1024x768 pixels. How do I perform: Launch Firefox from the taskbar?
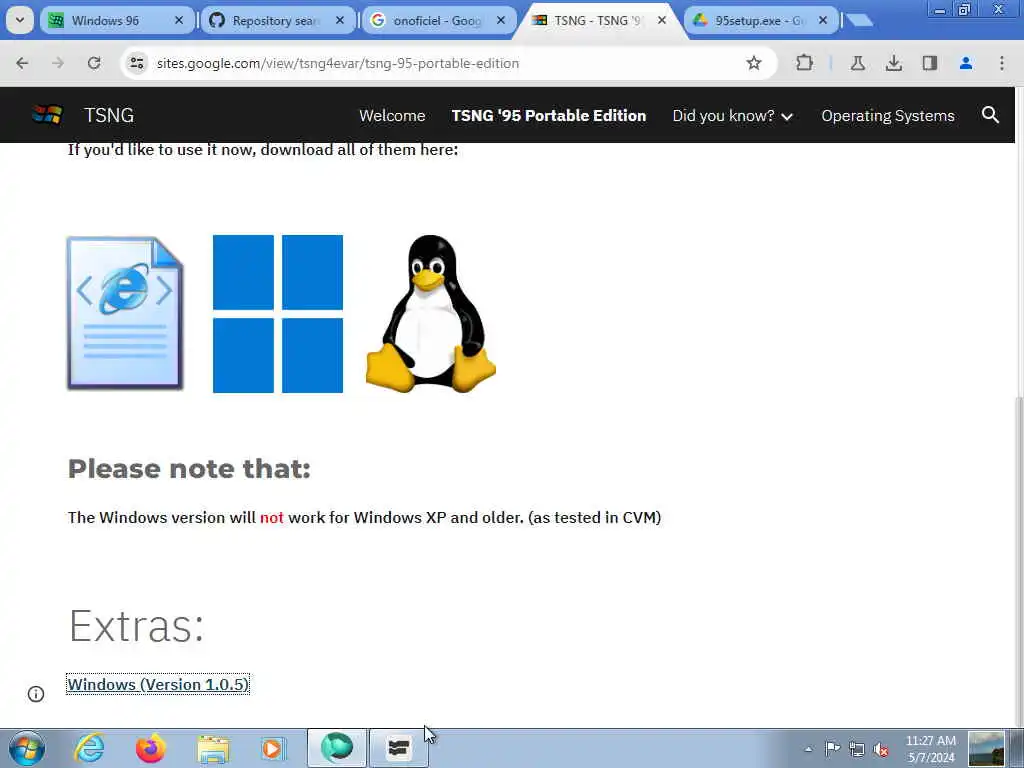tap(151, 748)
